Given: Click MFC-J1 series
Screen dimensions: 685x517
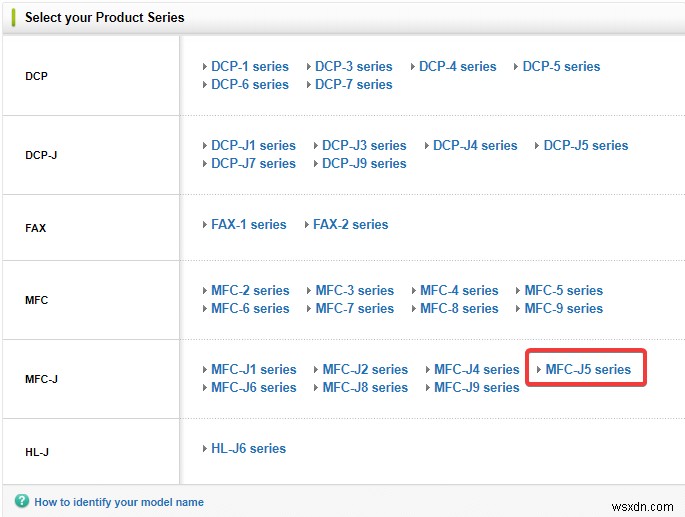Looking at the screenshot, I should [253, 369].
